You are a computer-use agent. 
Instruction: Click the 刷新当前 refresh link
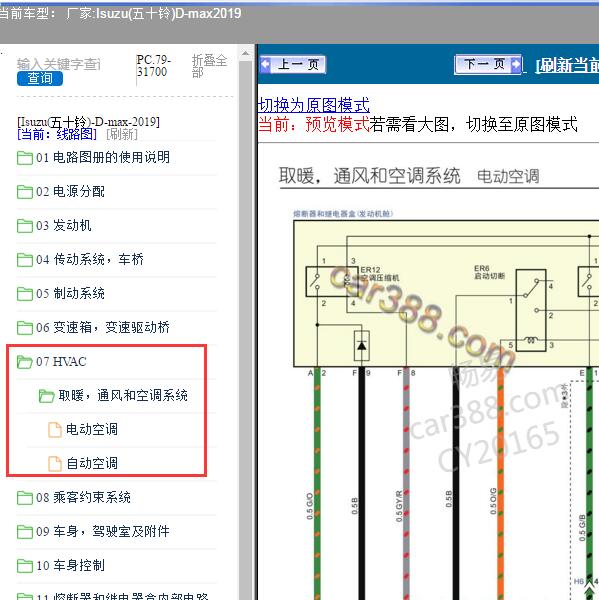tap(567, 66)
